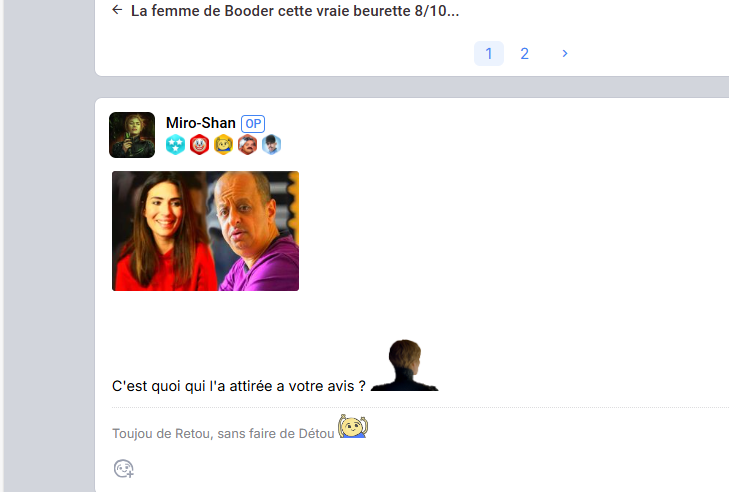Image resolution: width=729 pixels, height=492 pixels.
Task: Click the OP badge next to Miro-Shan
Action: (x=253, y=124)
